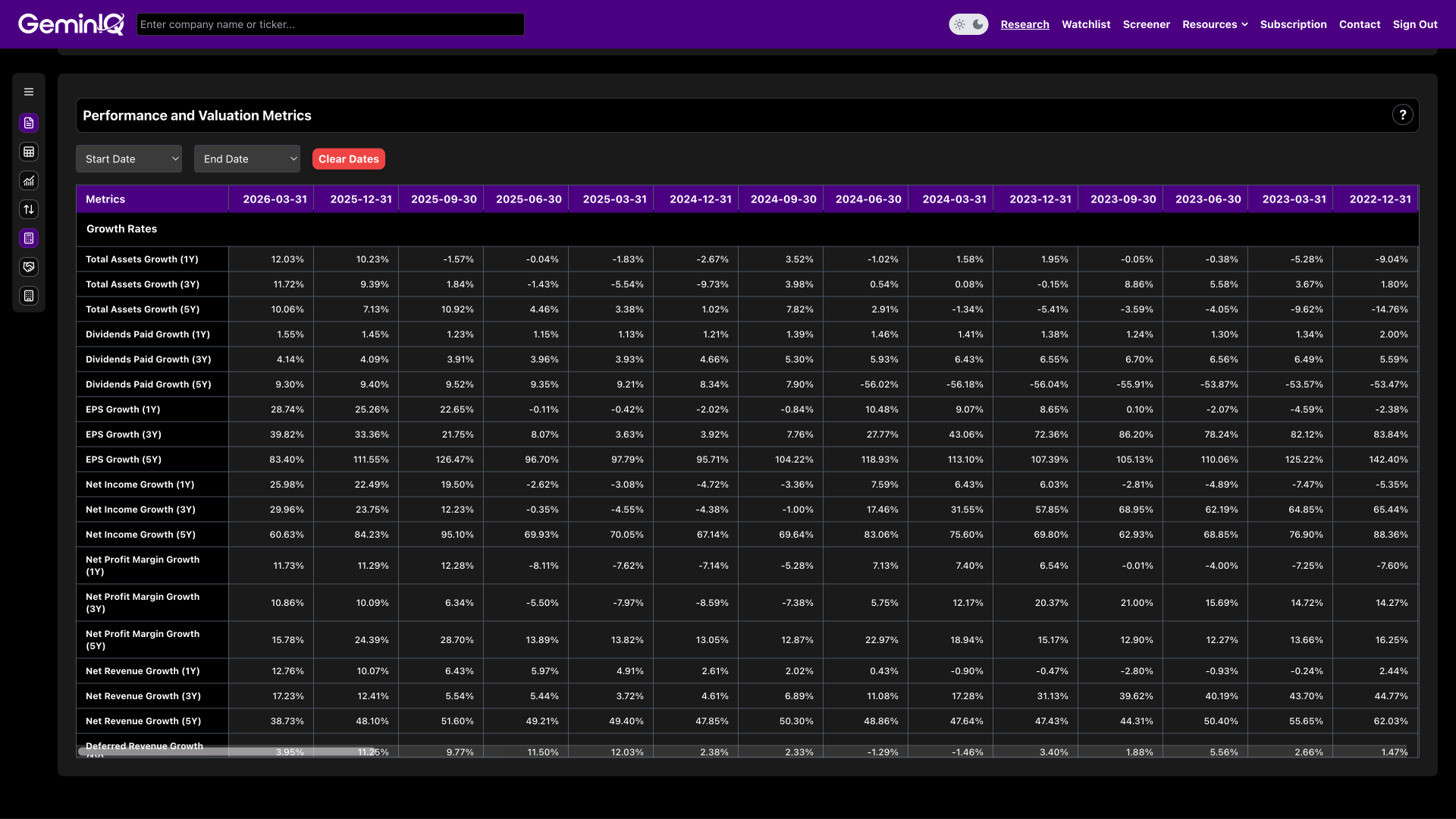Select the Net Profit Margin Growth (1Y) label
The width and height of the screenshot is (1456, 819).
[143, 565]
